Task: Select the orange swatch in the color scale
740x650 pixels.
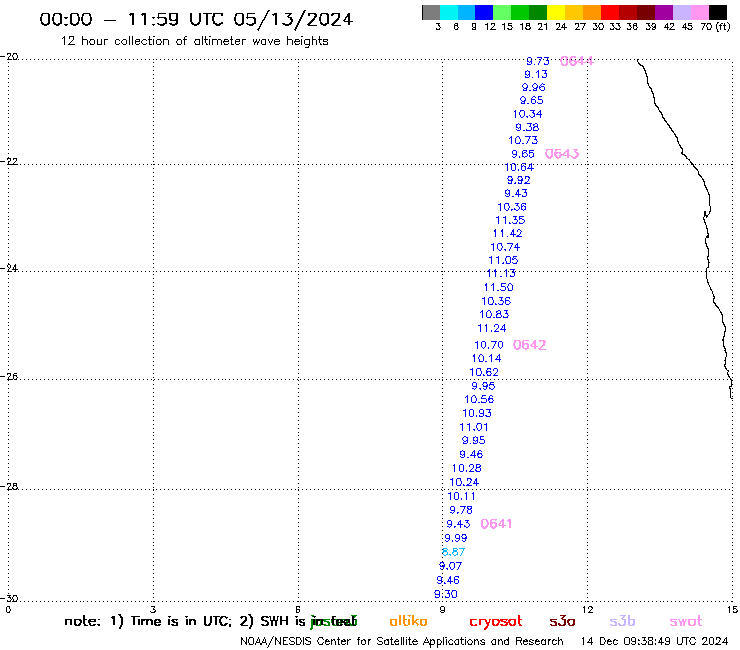Action: (x=592, y=12)
